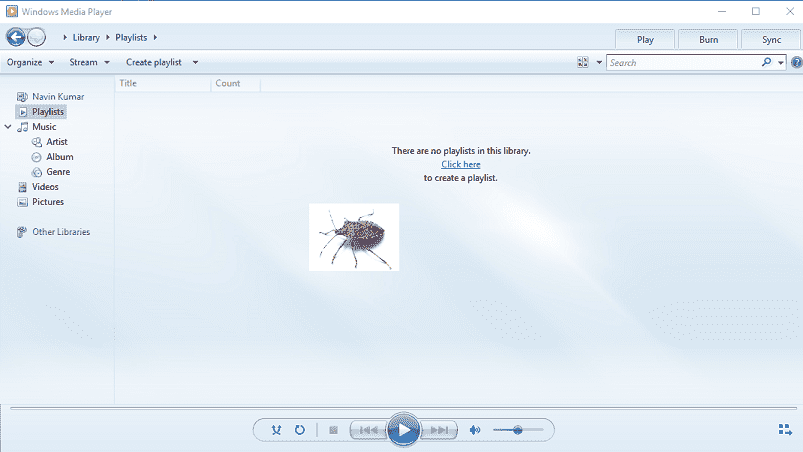The width and height of the screenshot is (803, 452).
Task: Click the 'Click here' link
Action: (461, 164)
